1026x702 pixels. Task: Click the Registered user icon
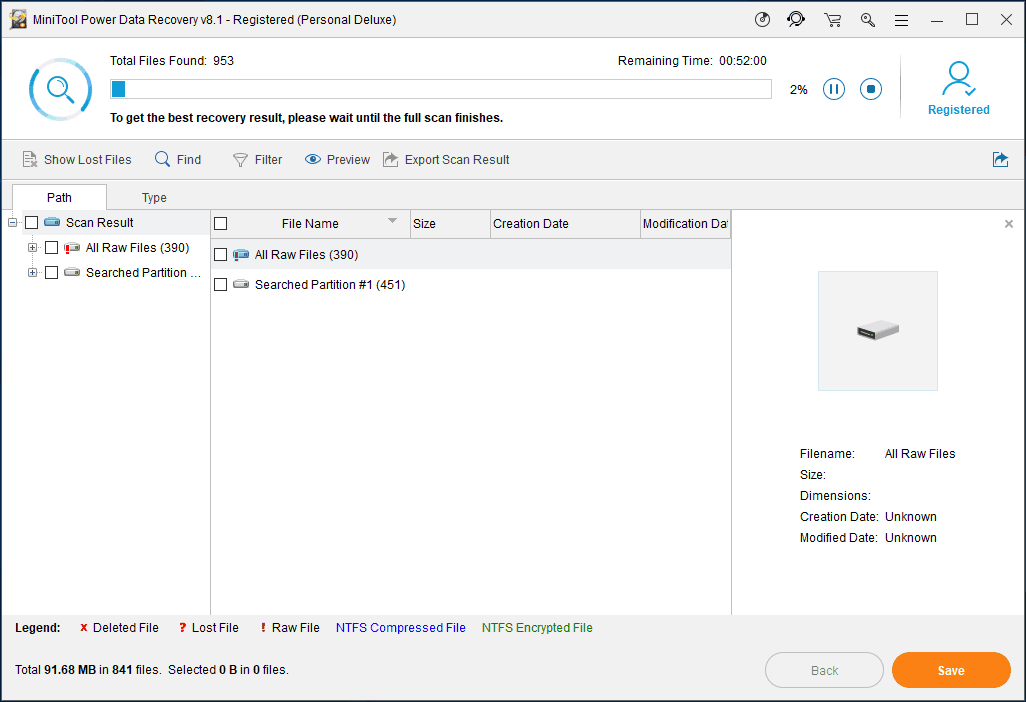[959, 79]
